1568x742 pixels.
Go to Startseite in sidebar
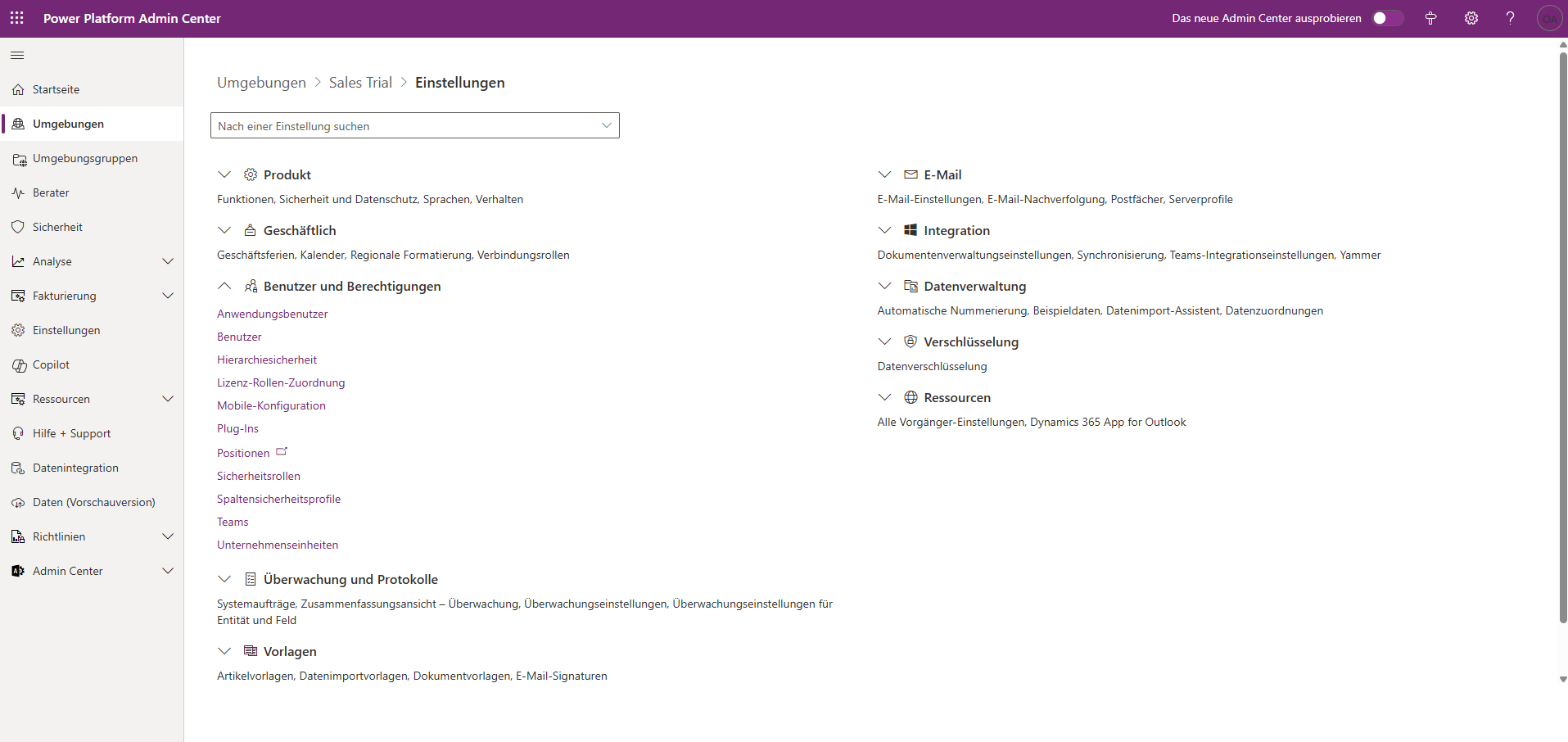56,89
